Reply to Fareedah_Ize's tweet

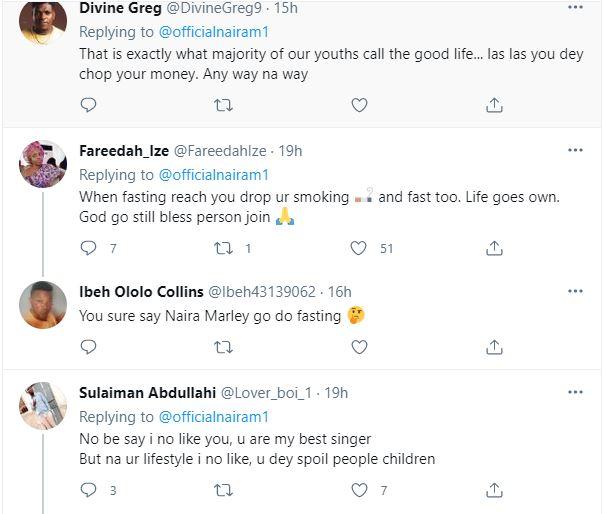(x=88, y=248)
